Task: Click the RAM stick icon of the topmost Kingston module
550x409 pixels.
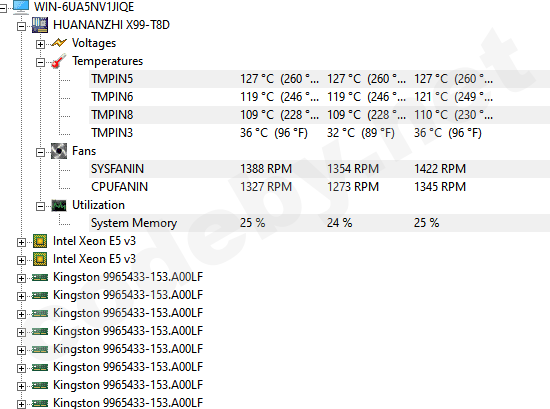Action: (40, 277)
